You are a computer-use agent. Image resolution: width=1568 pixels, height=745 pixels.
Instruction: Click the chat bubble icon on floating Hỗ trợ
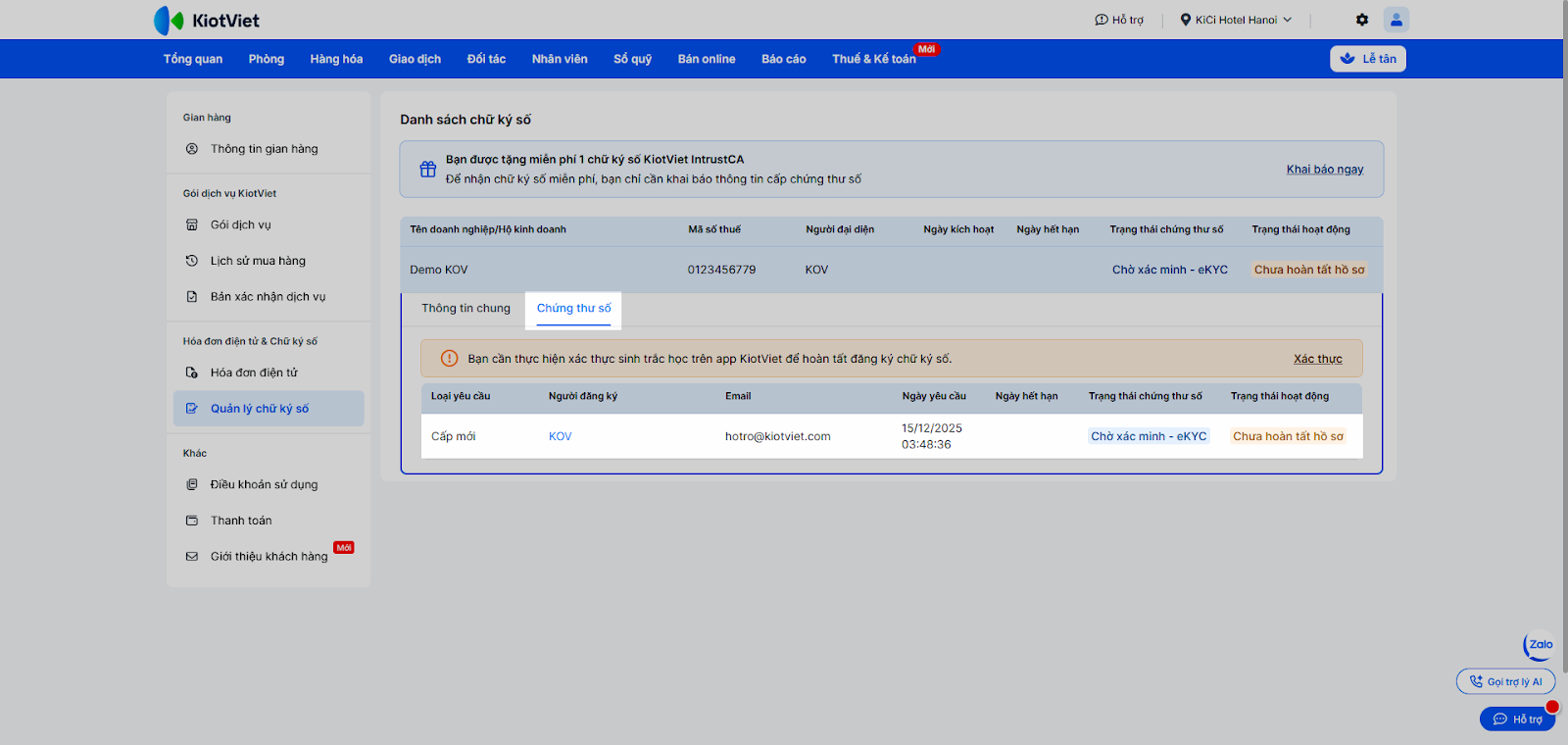pyautogui.click(x=1499, y=720)
